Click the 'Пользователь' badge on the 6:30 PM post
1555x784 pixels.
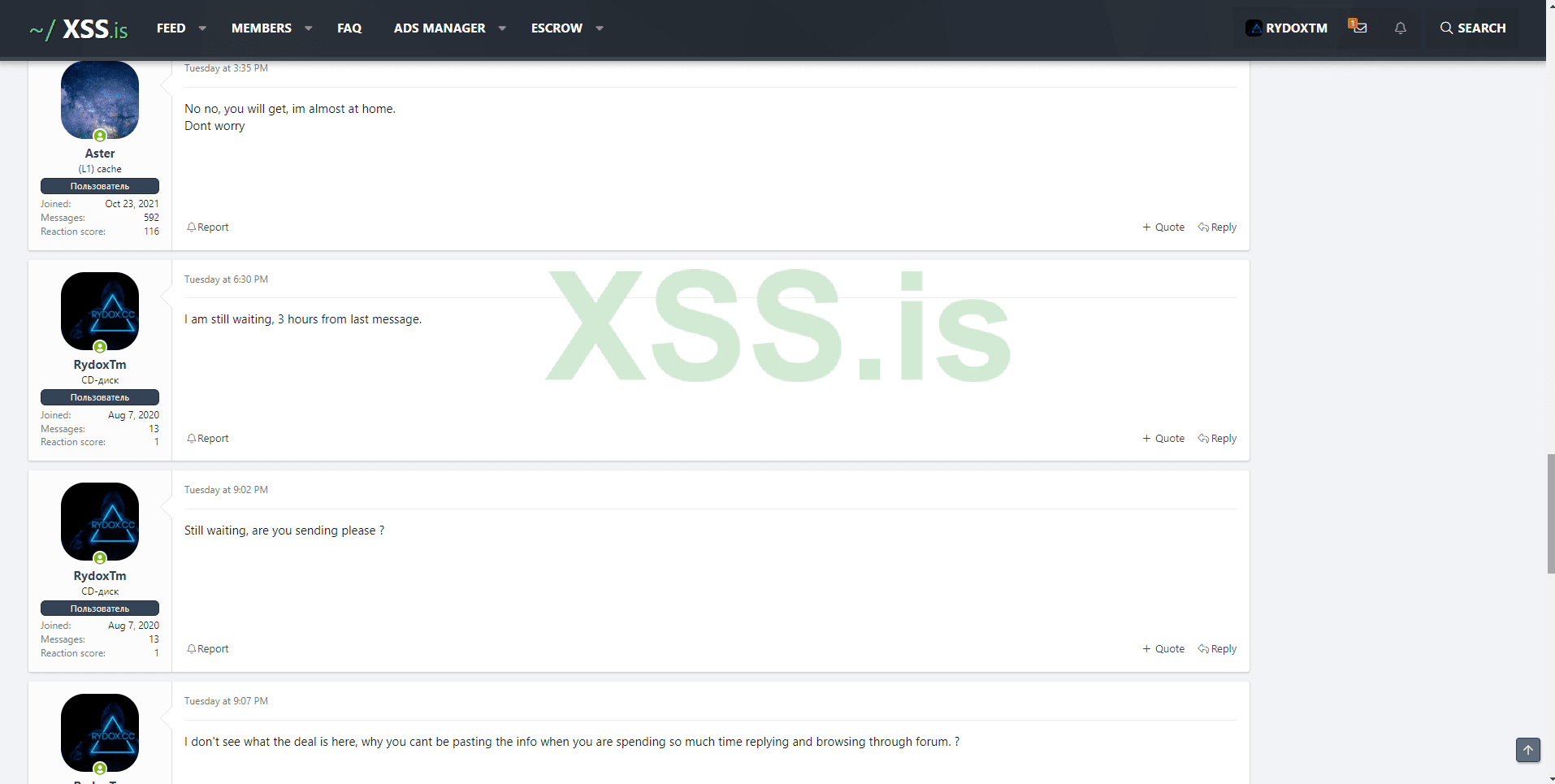click(x=100, y=397)
